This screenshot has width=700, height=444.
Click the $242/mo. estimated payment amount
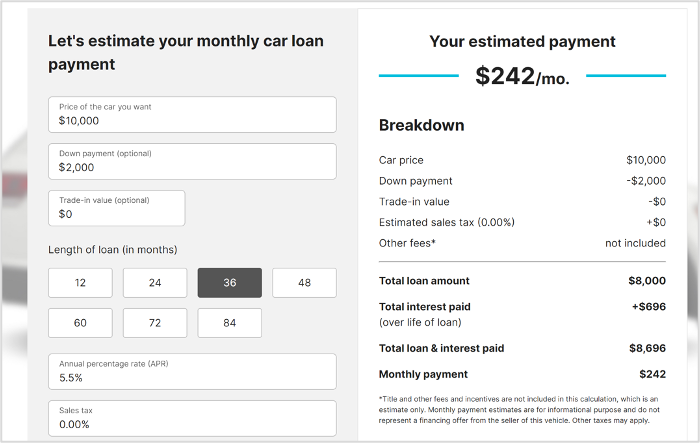click(x=522, y=76)
